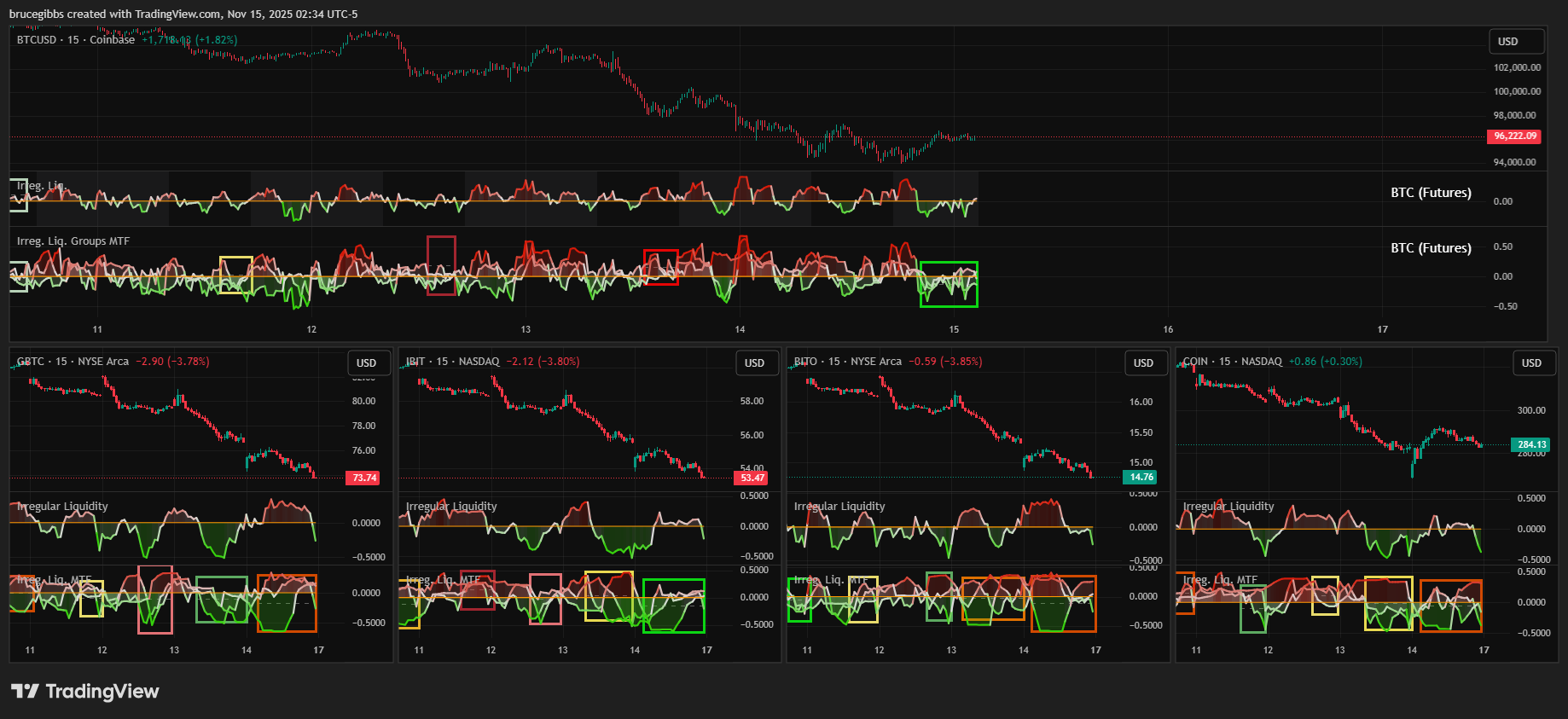
Task: Click the yellow highlight box in BTC MTF panel
Action: [x=235, y=275]
